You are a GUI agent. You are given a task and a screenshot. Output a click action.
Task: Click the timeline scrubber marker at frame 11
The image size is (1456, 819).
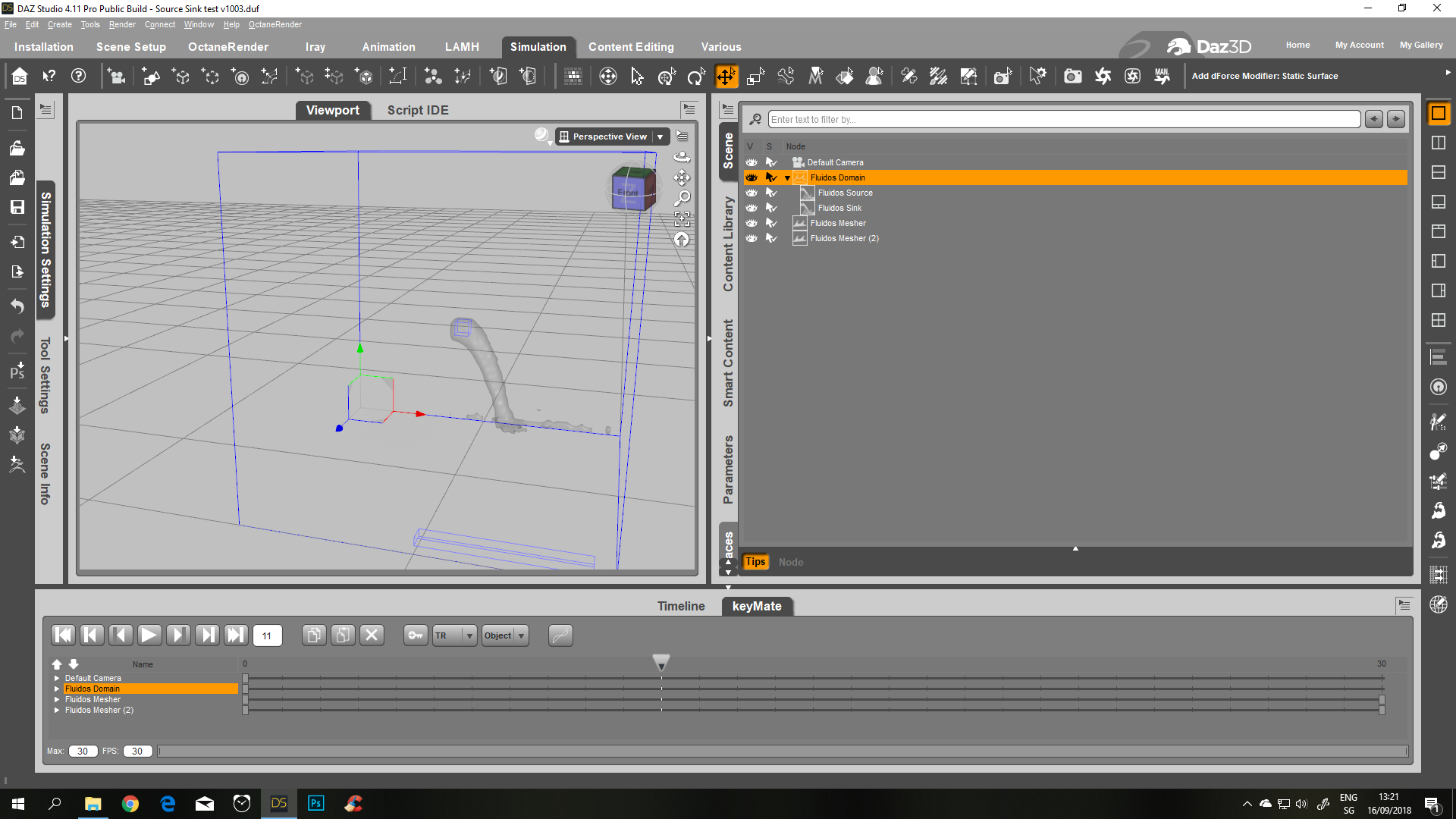(661, 664)
